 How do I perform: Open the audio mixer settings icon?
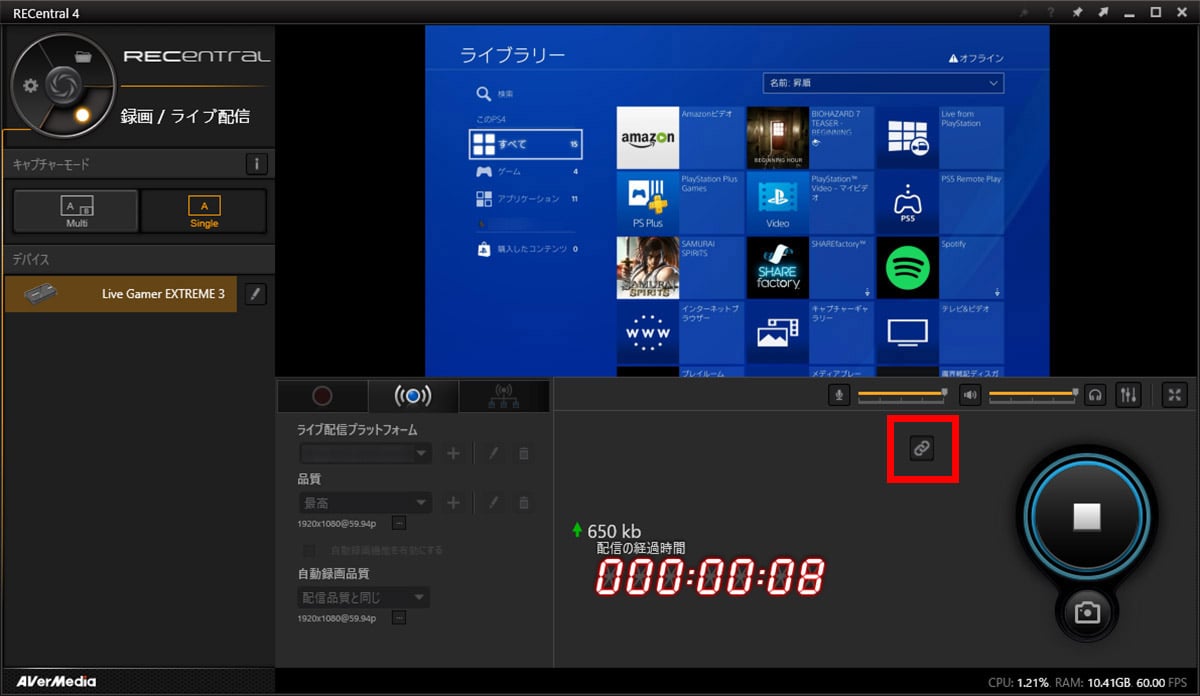coord(1128,395)
